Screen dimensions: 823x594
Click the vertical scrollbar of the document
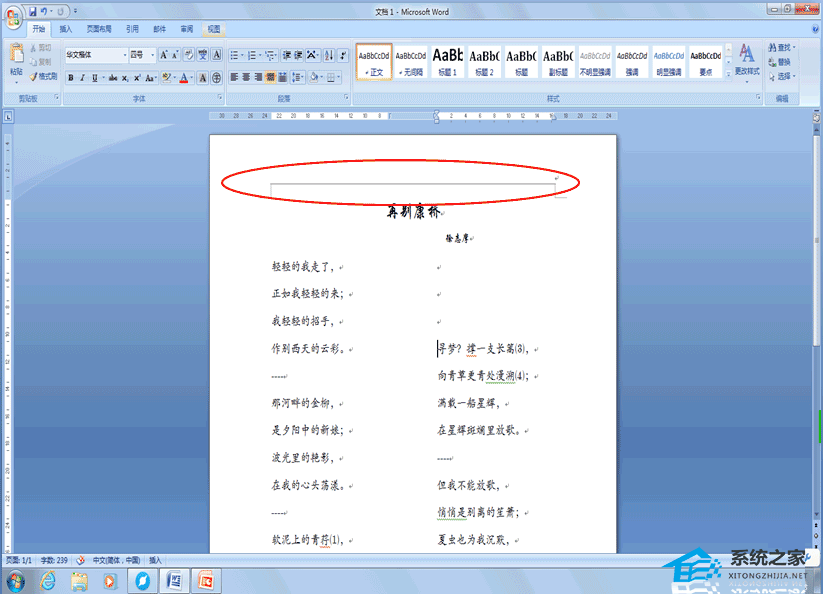pos(817,241)
